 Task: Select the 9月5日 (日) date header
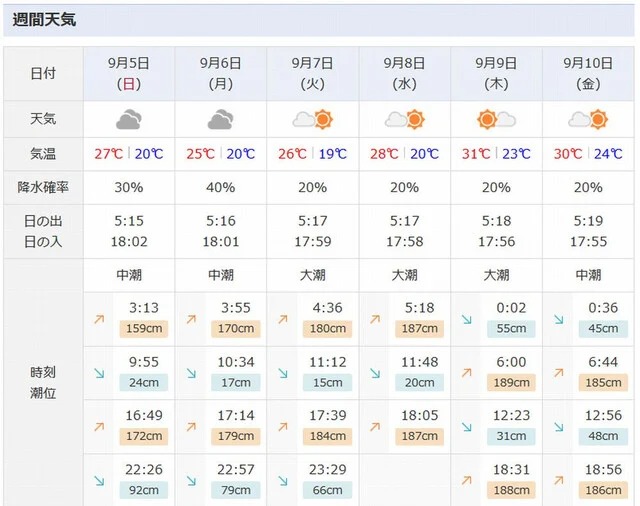click(129, 73)
